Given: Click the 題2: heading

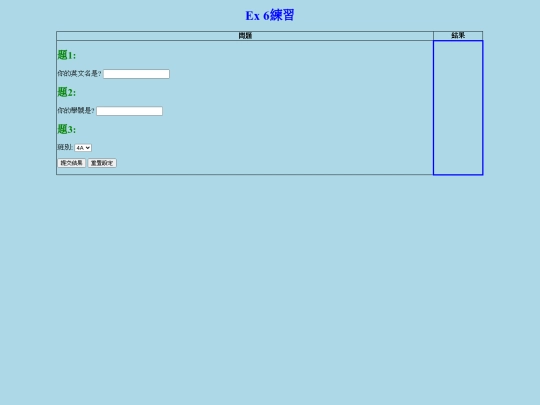Looking at the screenshot, I should (66, 92).
